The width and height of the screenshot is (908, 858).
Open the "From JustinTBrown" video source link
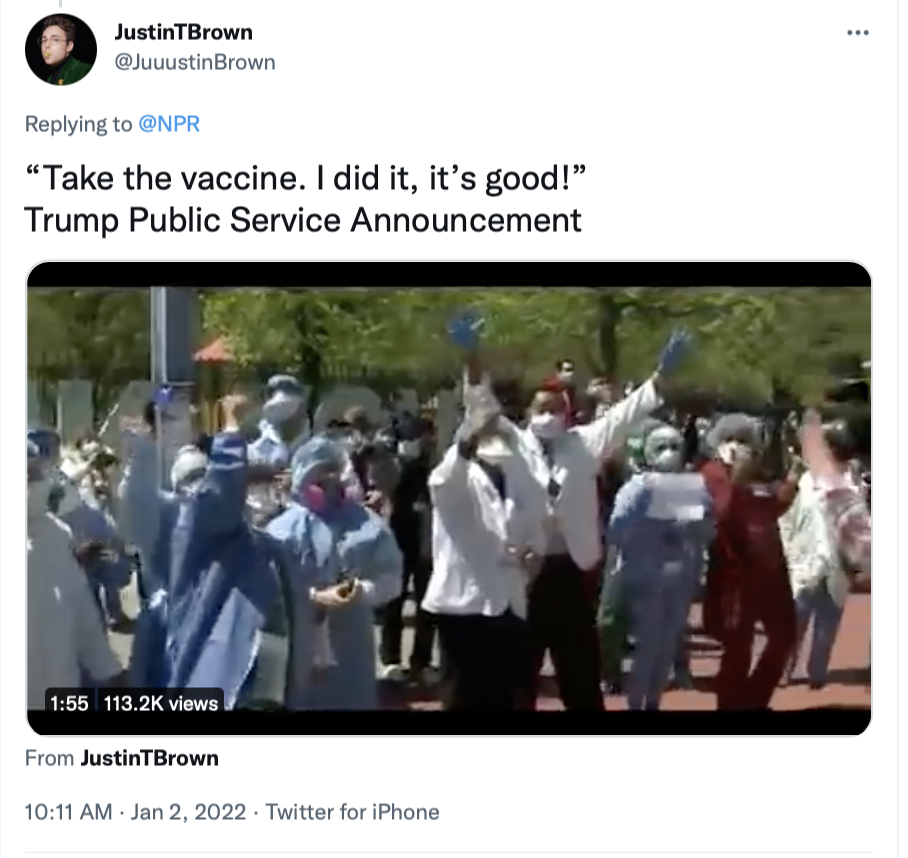pyautogui.click(x=149, y=758)
